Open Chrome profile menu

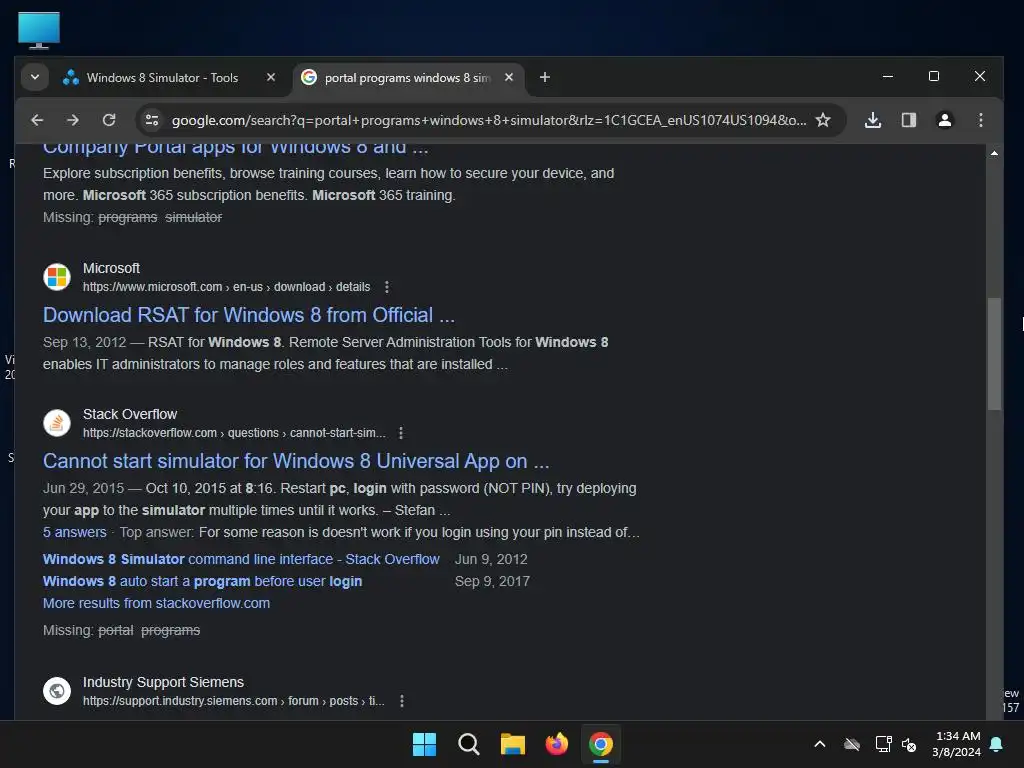(x=944, y=120)
